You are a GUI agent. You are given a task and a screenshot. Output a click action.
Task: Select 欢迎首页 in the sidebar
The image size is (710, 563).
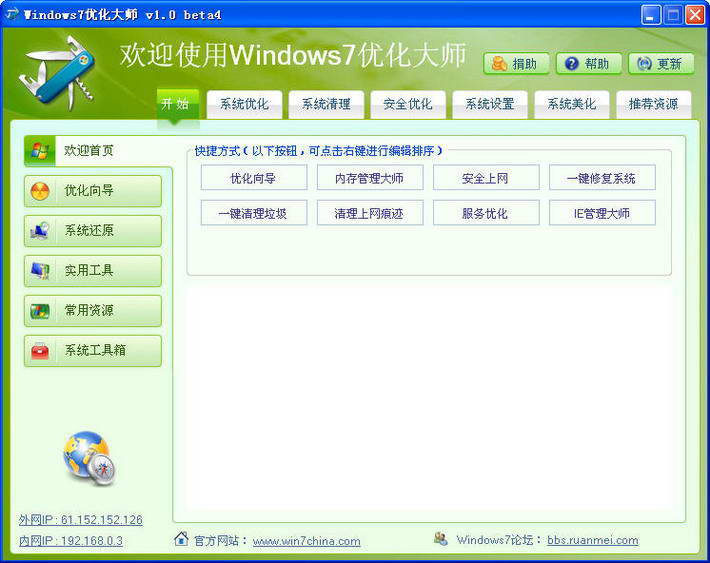pyautogui.click(x=98, y=151)
